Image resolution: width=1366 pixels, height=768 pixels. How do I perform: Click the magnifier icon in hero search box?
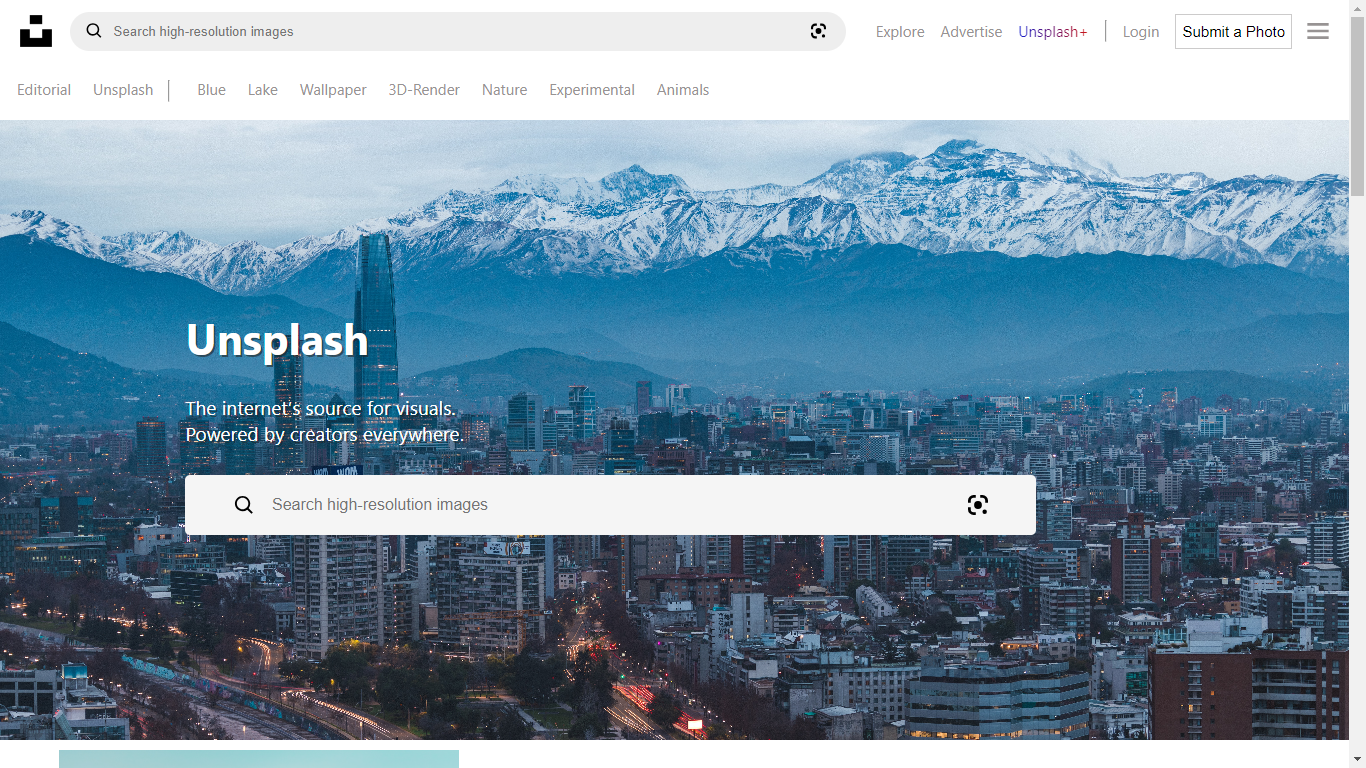point(244,505)
